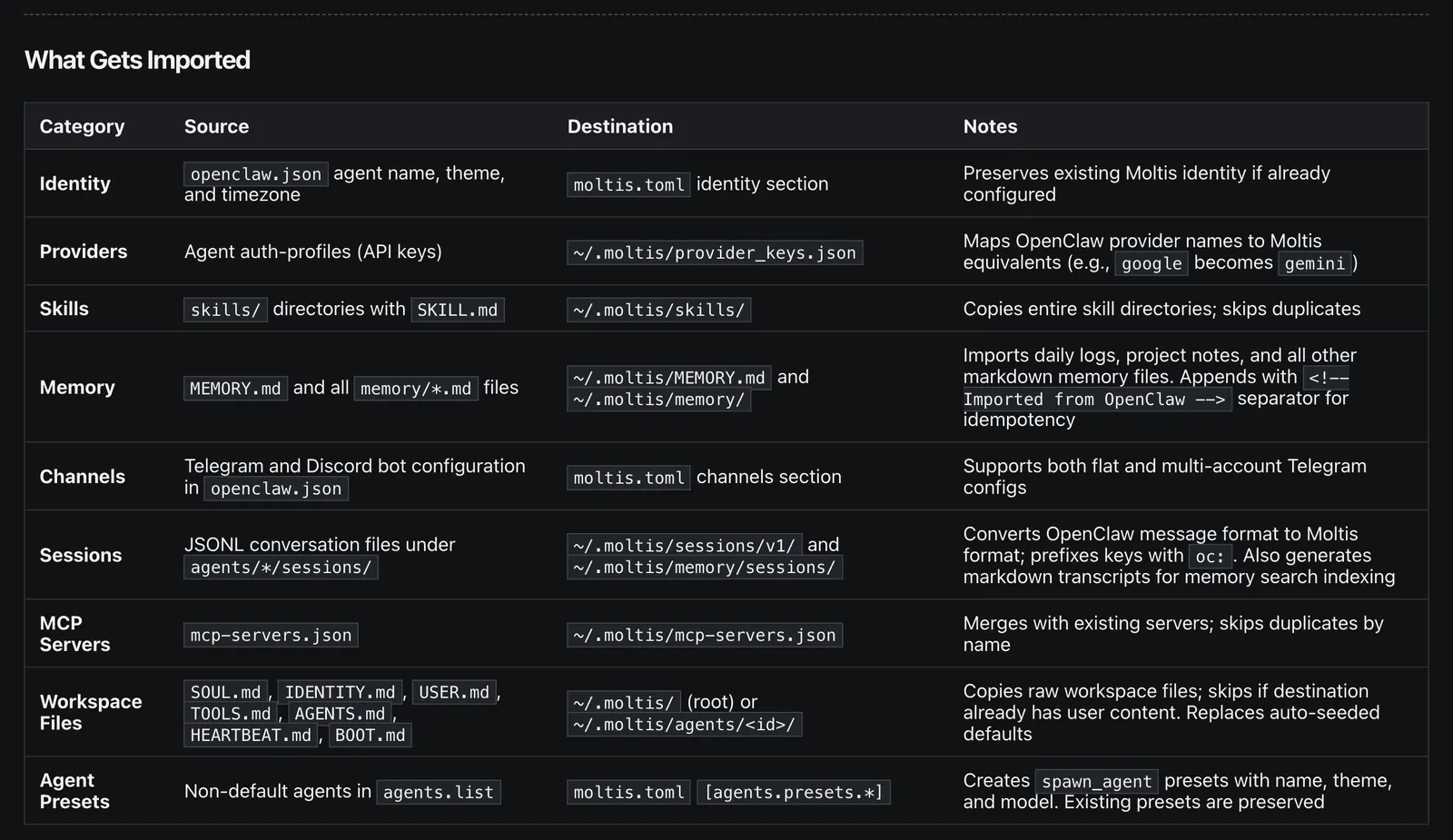Image resolution: width=1453 pixels, height=840 pixels.
Task: Click the Category column header
Action: pos(82,126)
